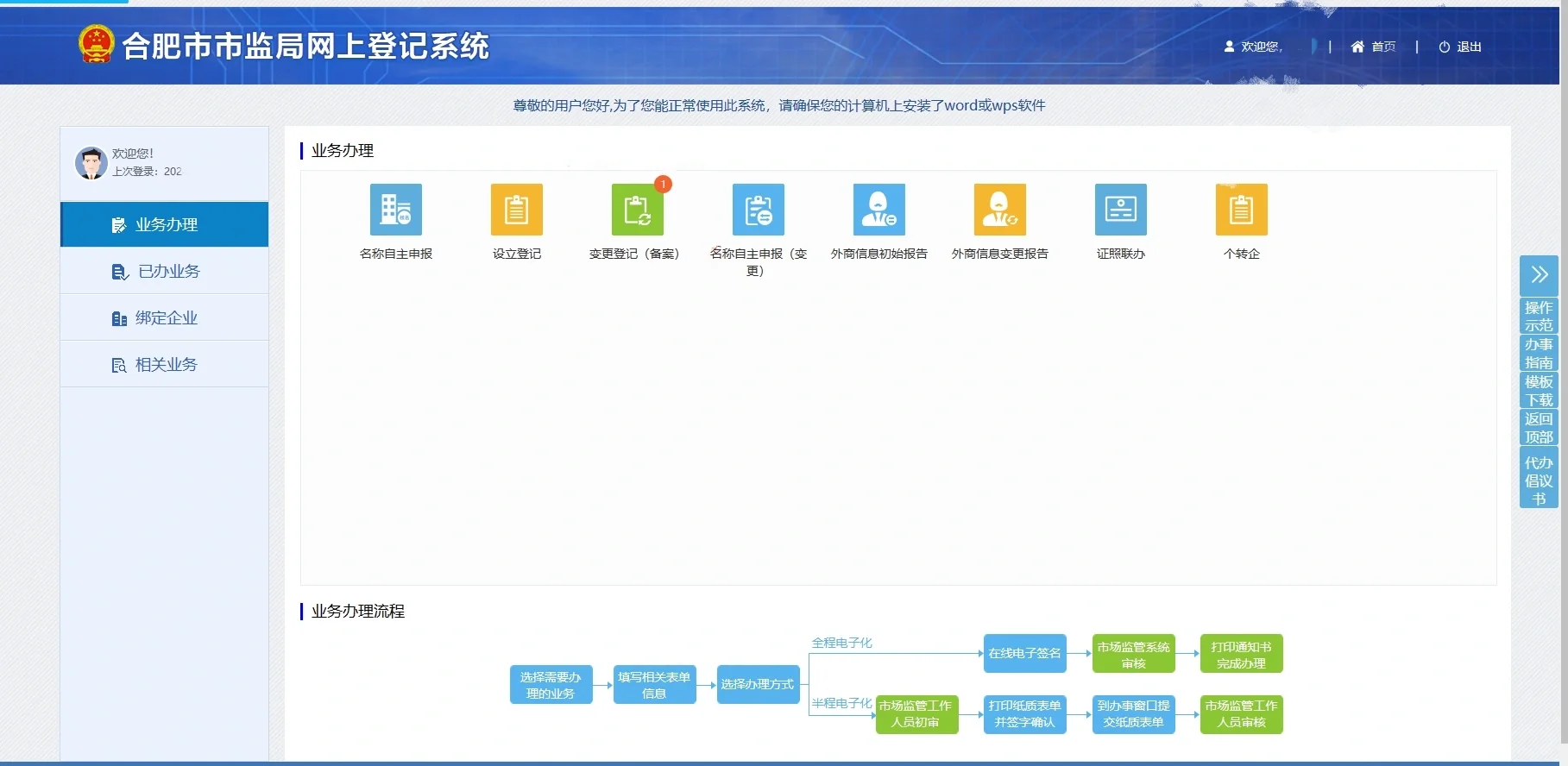Open 办事指南 in the floating panel

1539,354
